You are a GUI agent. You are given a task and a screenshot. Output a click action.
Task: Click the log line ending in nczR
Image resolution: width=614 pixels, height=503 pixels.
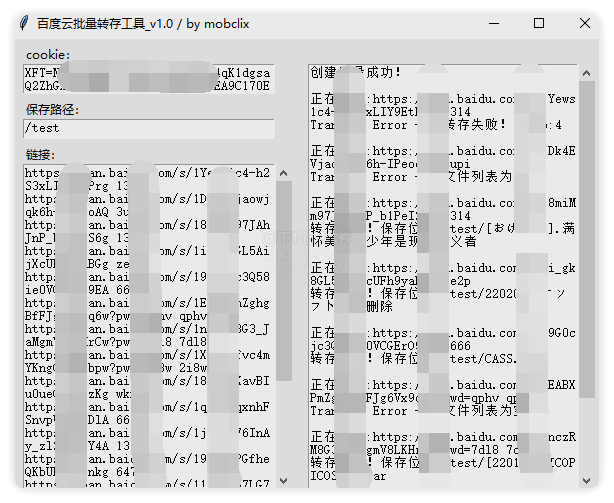click(x=443, y=437)
